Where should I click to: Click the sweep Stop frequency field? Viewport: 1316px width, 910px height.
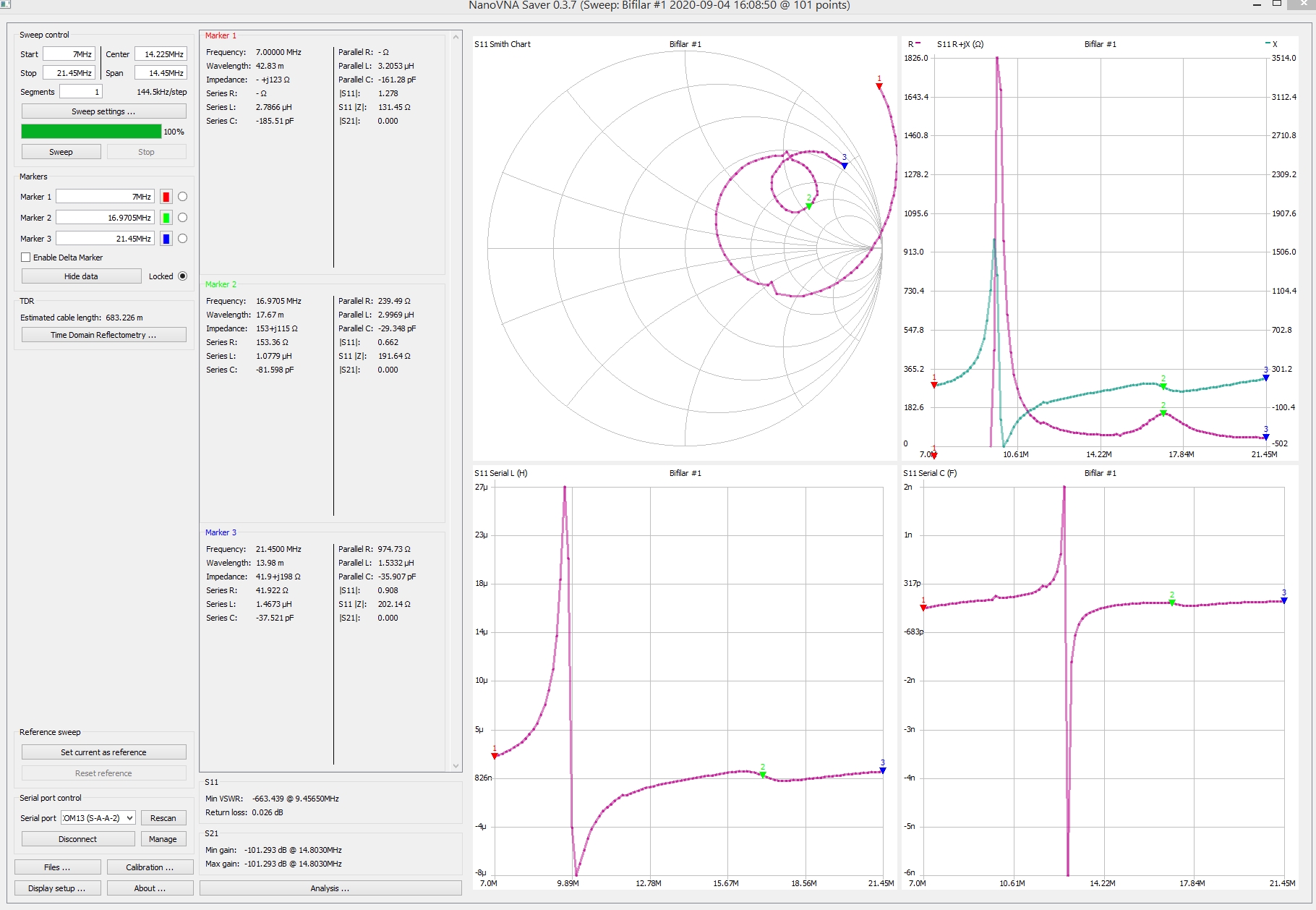coord(69,73)
